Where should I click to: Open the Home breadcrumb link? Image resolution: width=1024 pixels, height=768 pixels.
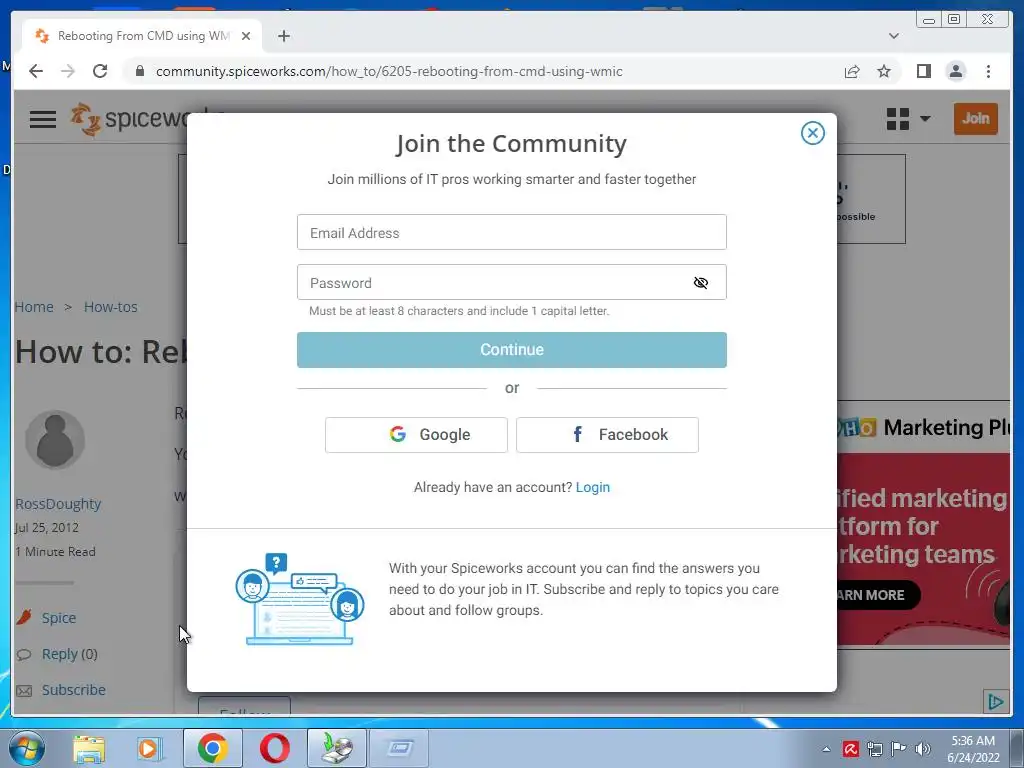[34, 307]
